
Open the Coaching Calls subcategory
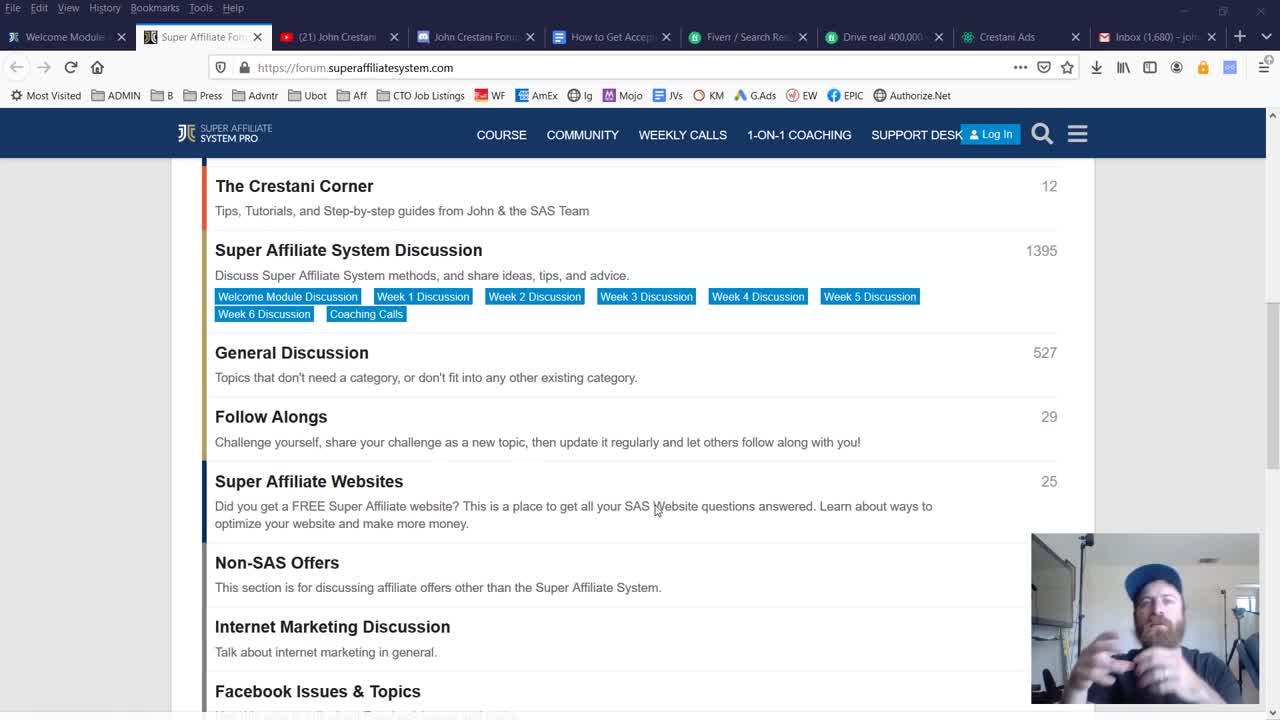click(366, 314)
